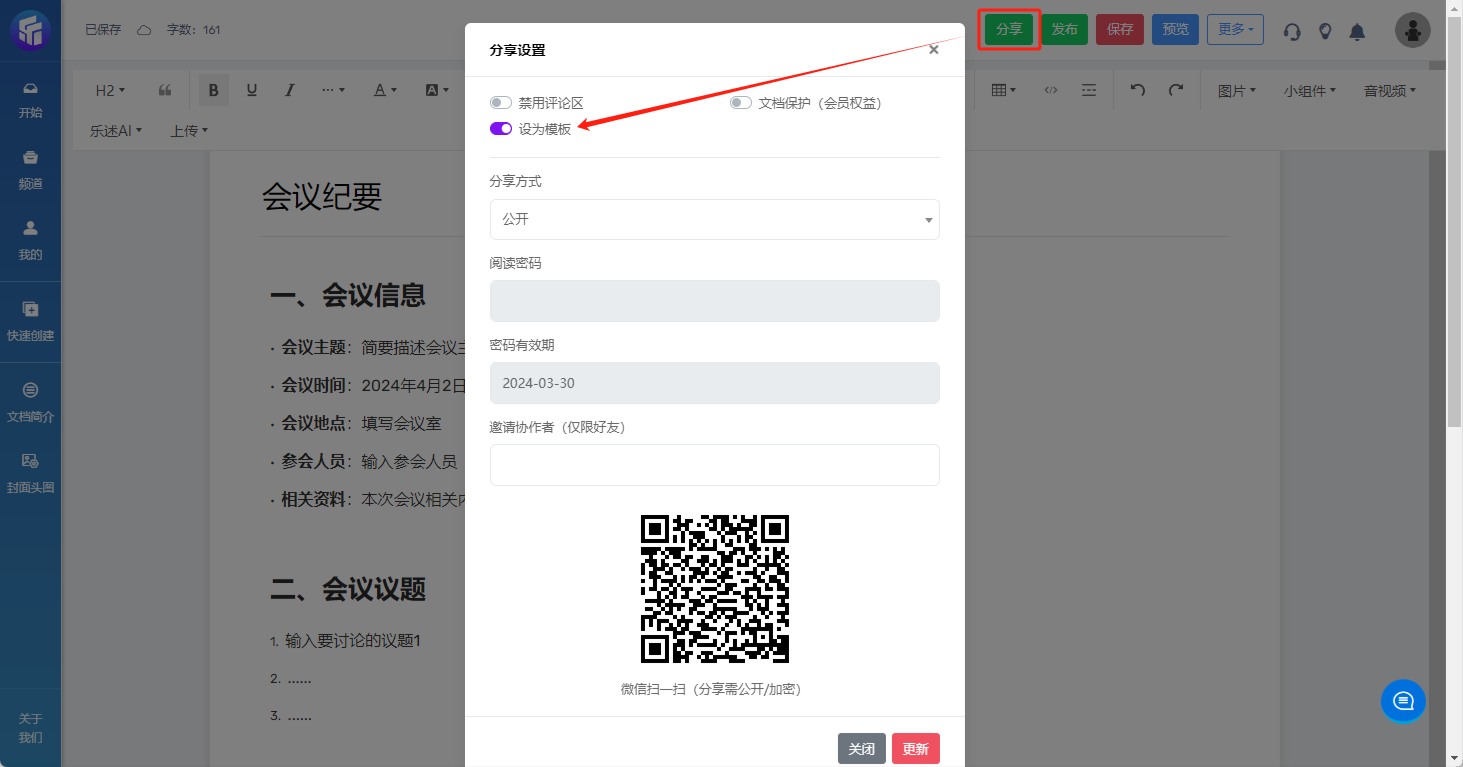1463x767 pixels.
Task: Click the WeChat QR code image
Action: point(715,589)
